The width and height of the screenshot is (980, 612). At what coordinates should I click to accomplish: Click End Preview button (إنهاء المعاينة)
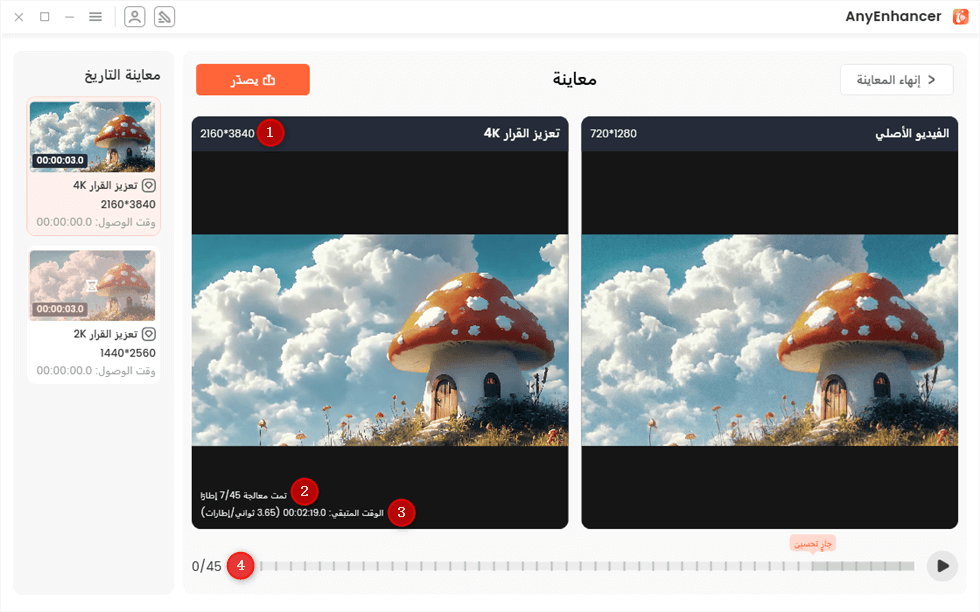(896, 79)
